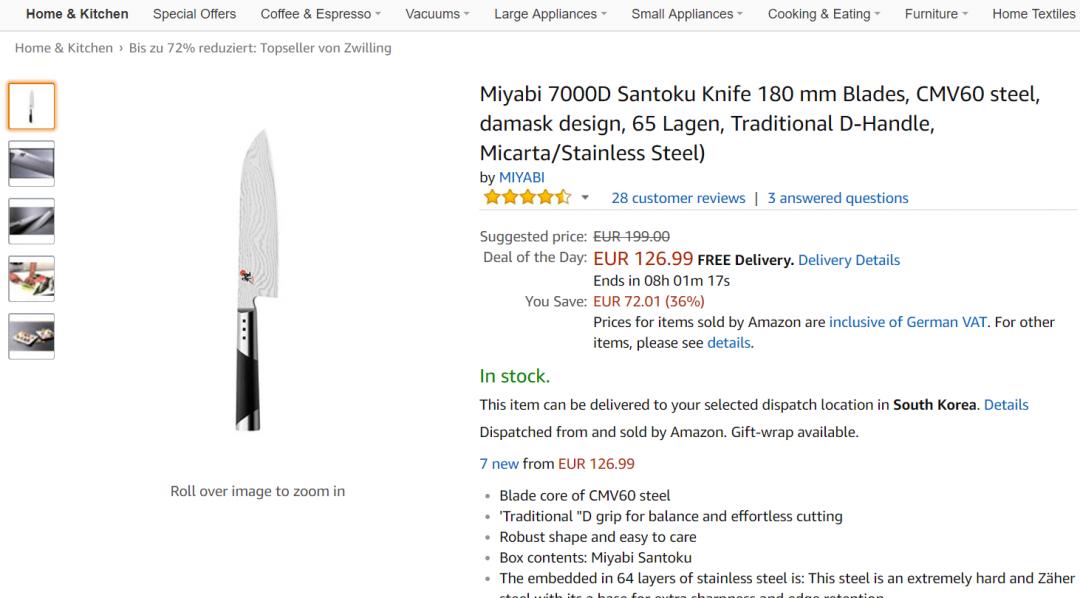1080x598 pixels.
Task: Select the second product thumbnail
Action: point(32,163)
